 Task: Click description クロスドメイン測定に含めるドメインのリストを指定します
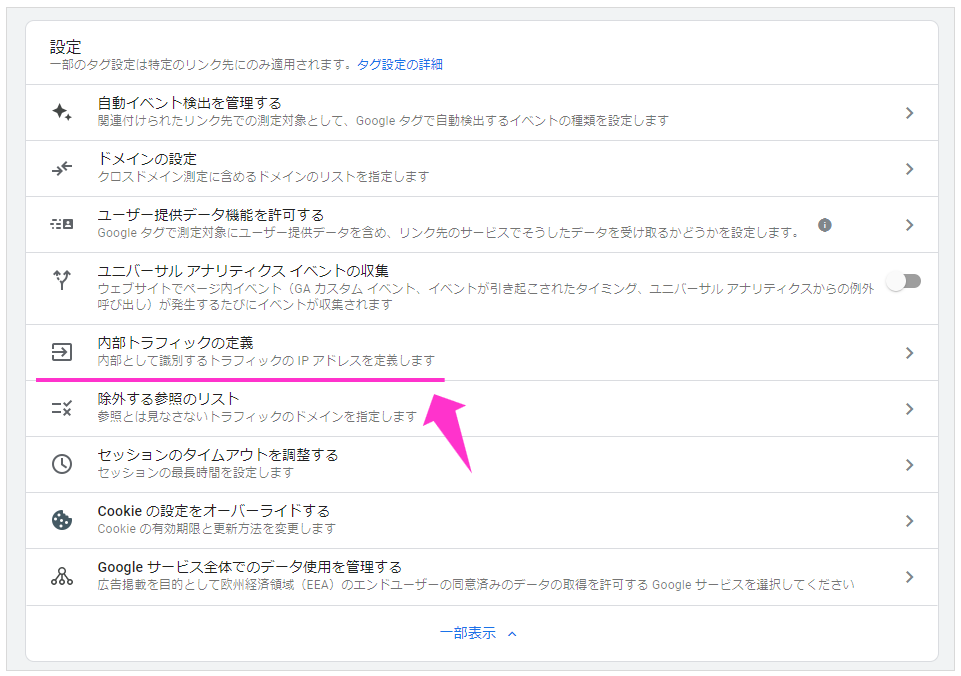[264, 177]
